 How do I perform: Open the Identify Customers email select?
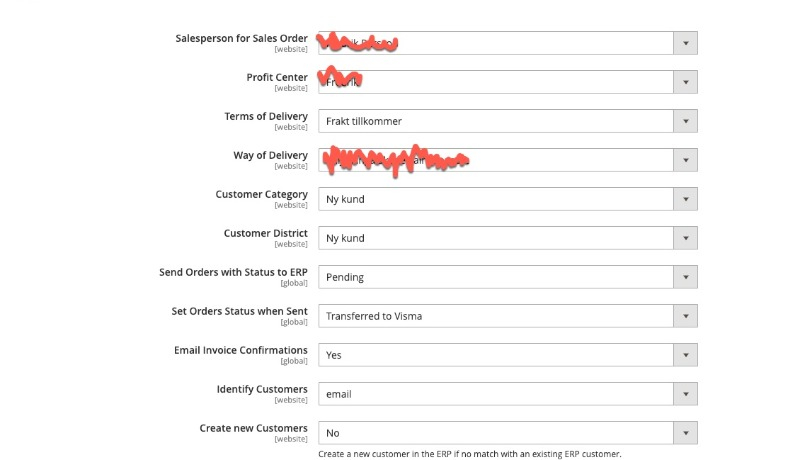point(508,394)
